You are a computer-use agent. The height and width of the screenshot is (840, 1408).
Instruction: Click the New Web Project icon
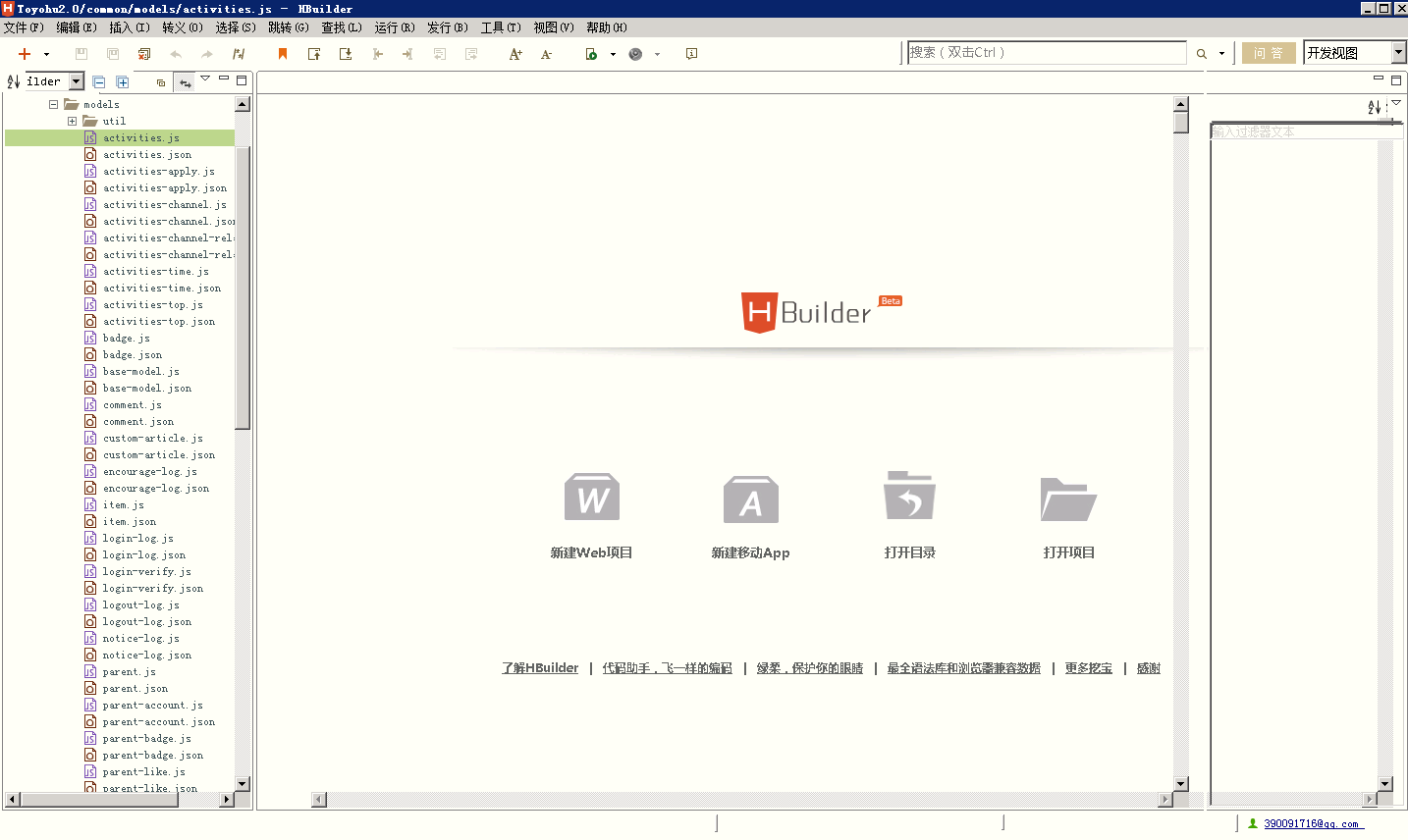[591, 498]
